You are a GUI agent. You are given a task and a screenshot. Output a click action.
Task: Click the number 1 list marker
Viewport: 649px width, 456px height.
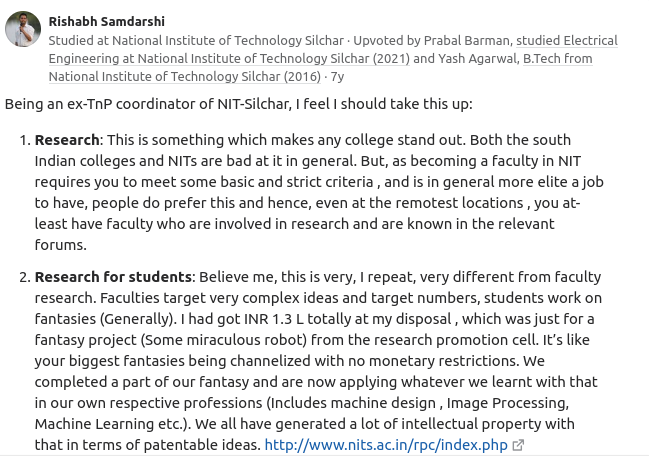coord(25,140)
